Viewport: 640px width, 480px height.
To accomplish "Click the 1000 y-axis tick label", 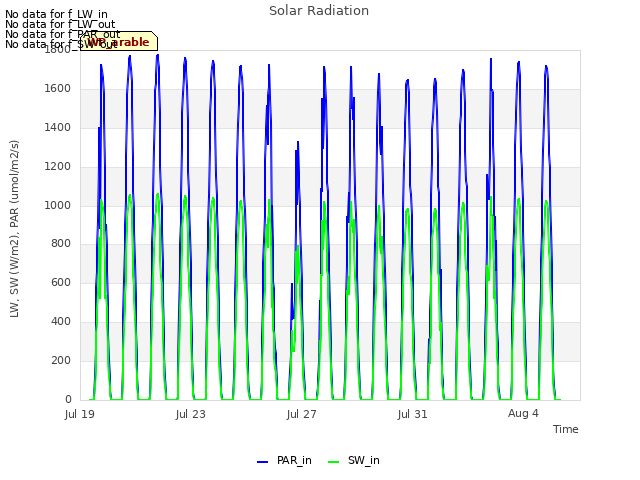I will pyautogui.click(x=58, y=205).
